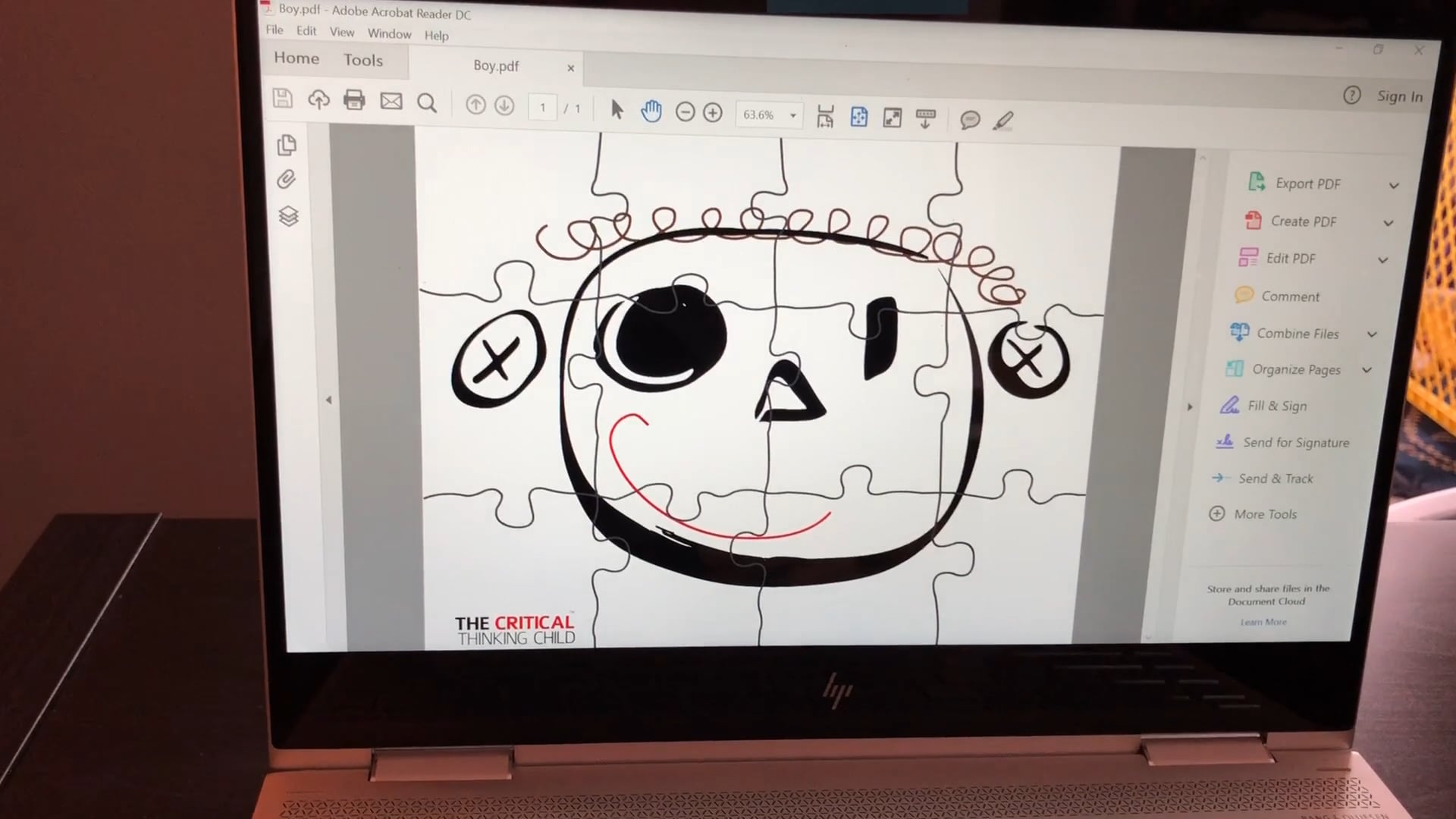Image resolution: width=1456 pixels, height=819 pixels.
Task: Expand the Combine Files chevron
Action: 1372,334
